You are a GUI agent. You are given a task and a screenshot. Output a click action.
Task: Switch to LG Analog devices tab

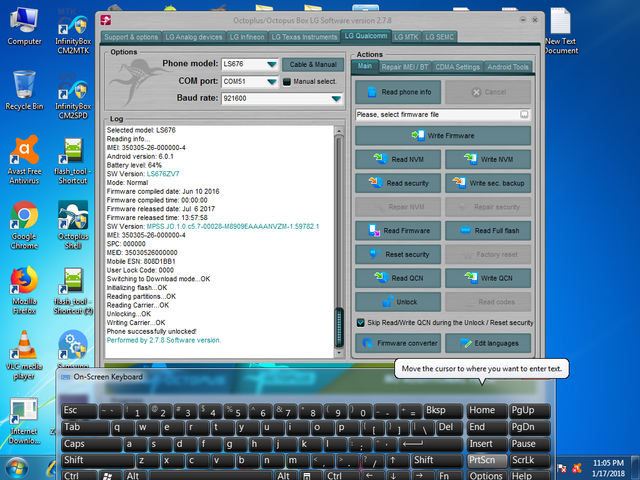coord(194,37)
